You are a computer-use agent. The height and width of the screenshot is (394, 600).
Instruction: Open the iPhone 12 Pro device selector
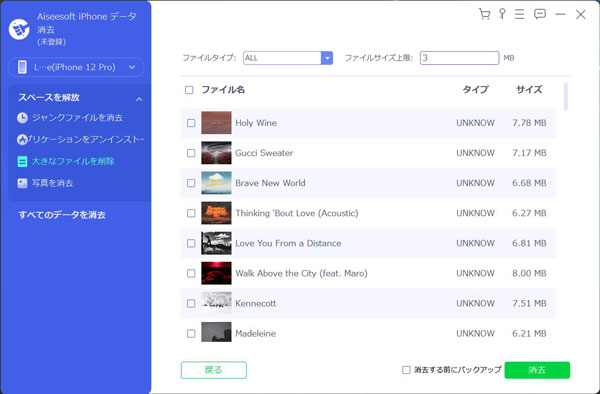click(x=76, y=67)
